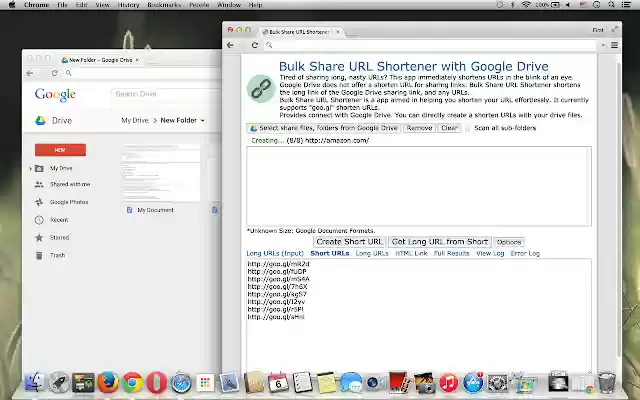Viewport: 640px width, 400px height.
Task: Open the Error Log tab
Action: click(x=525, y=253)
